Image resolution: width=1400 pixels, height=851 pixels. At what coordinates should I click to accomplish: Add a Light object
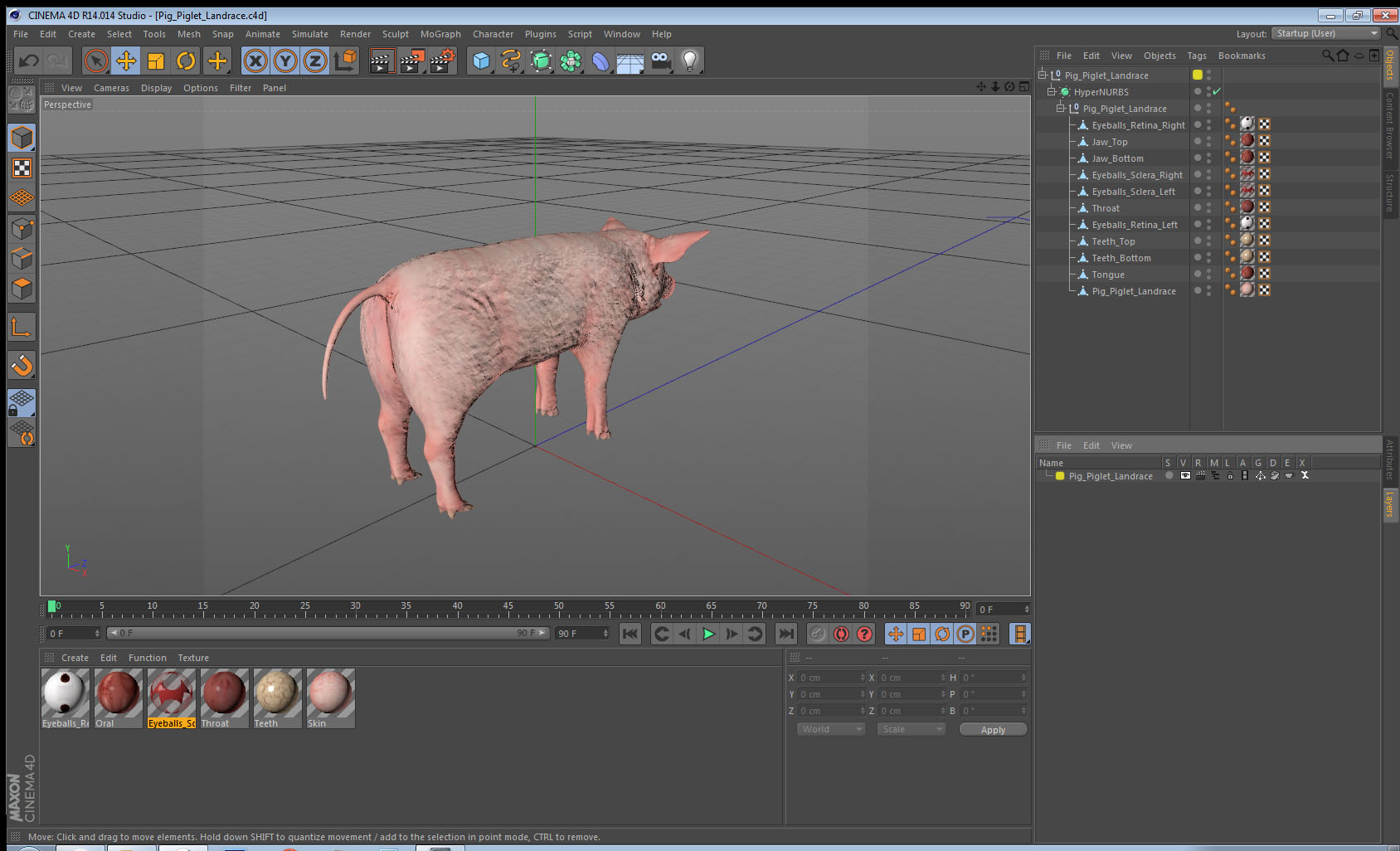tap(690, 61)
